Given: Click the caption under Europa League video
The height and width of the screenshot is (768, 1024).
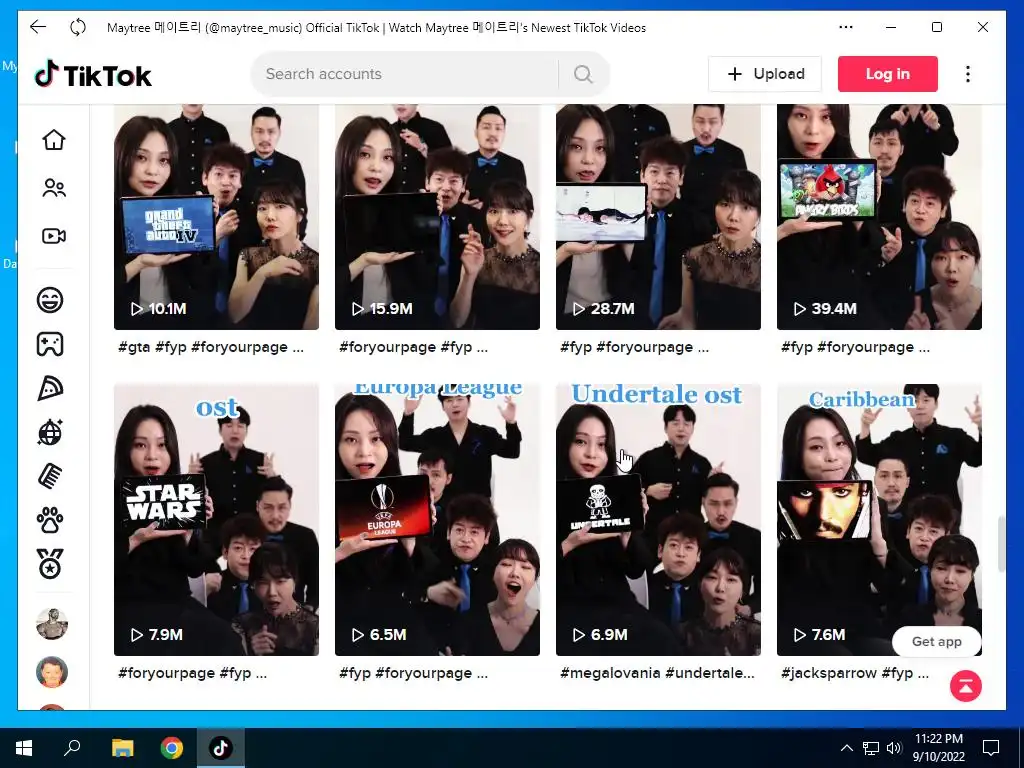Looking at the screenshot, I should [413, 673].
